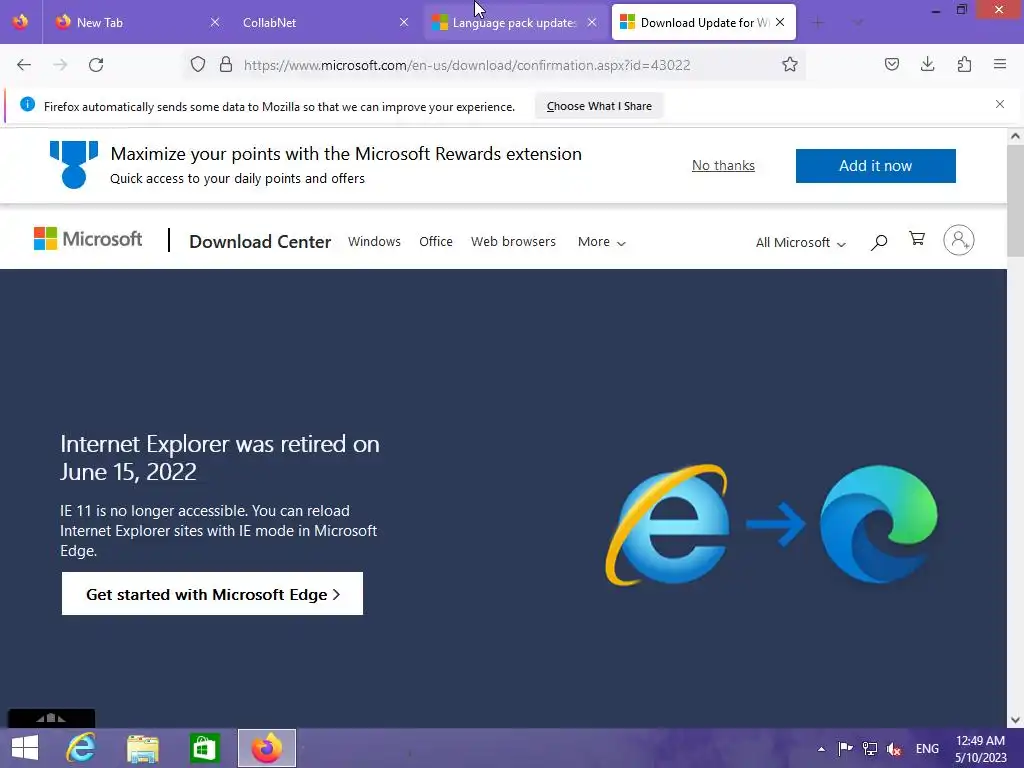Open the Firefox downloads panel
Screen dimensions: 1024x768
pos(927,64)
